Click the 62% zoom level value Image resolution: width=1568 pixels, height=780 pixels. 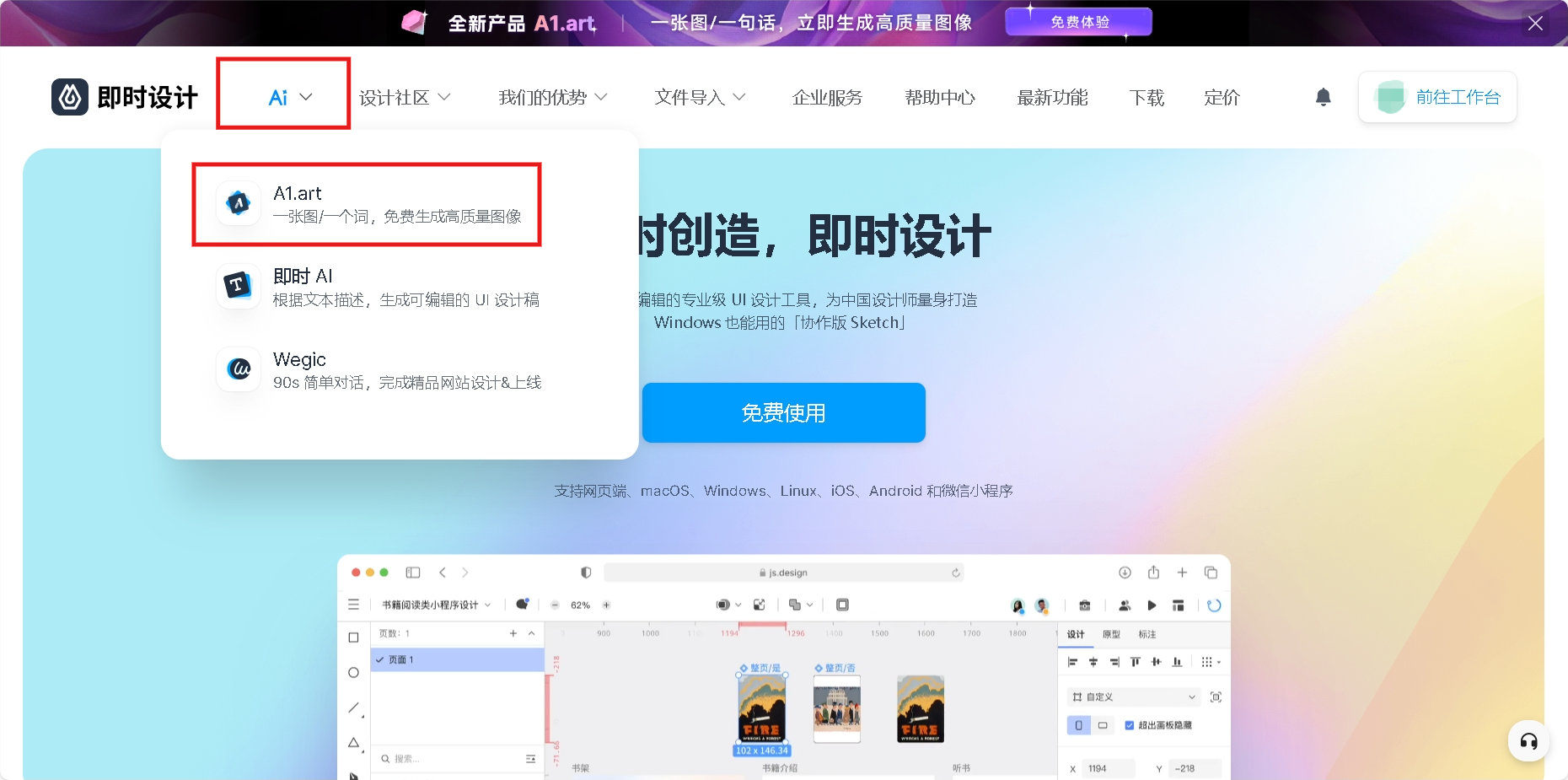click(580, 605)
